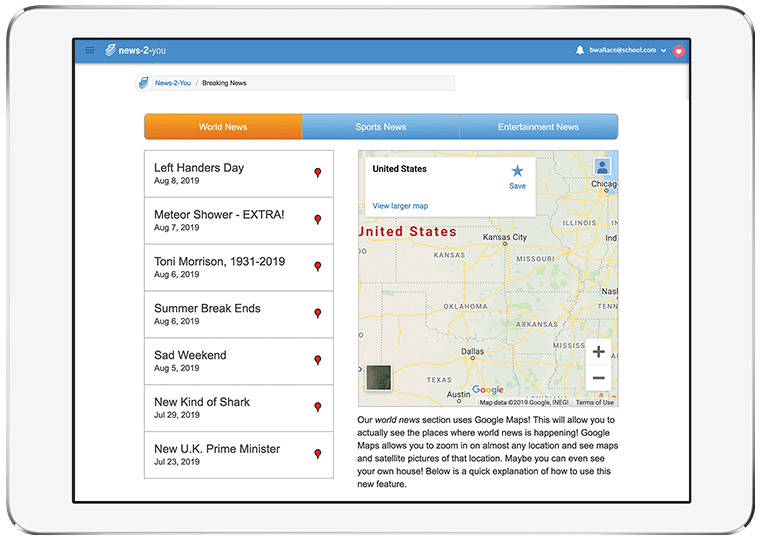760x540 pixels.
Task: Click Dallas on the map
Action: click(472, 351)
